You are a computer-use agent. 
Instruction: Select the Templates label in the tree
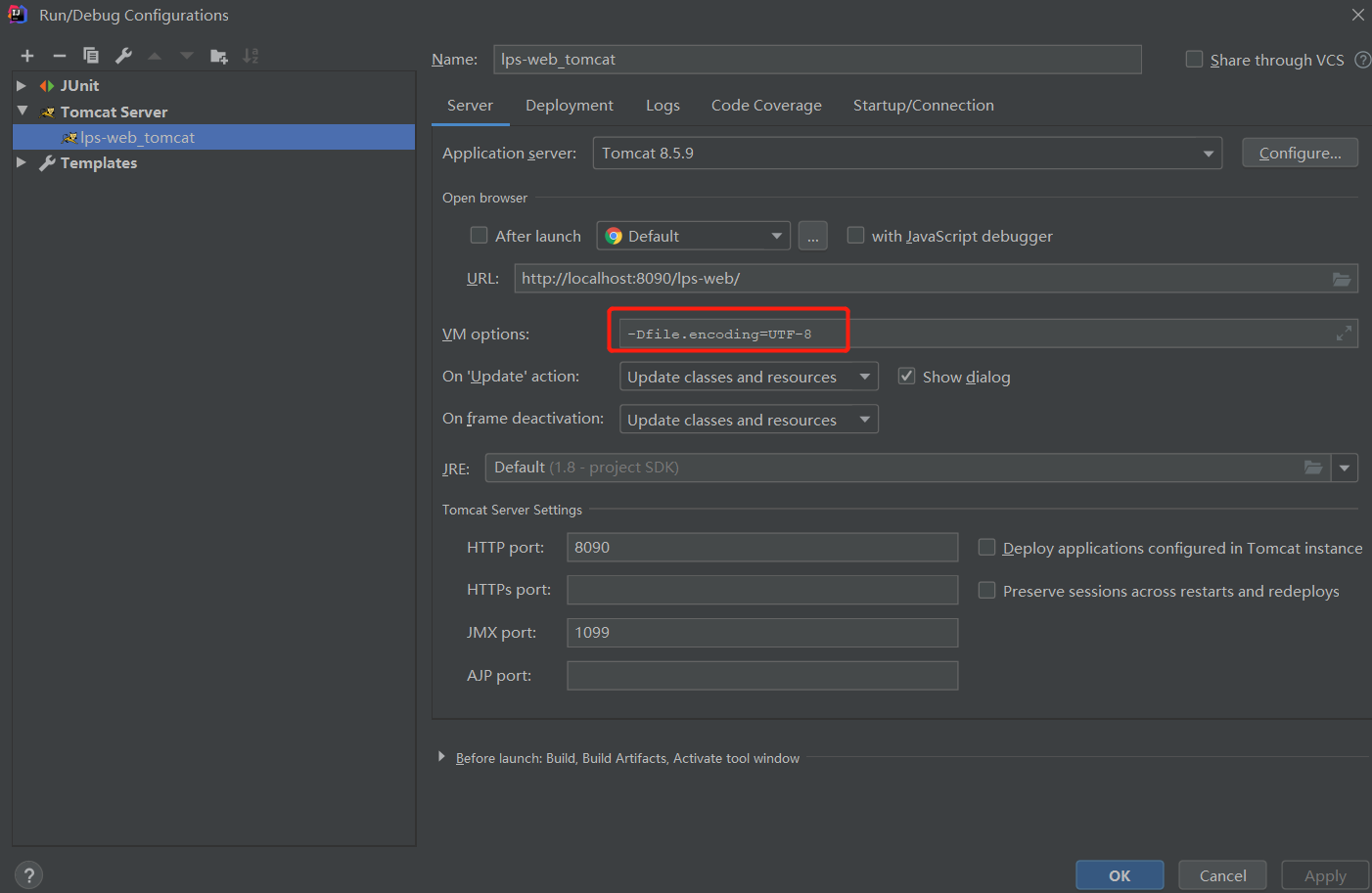point(99,163)
